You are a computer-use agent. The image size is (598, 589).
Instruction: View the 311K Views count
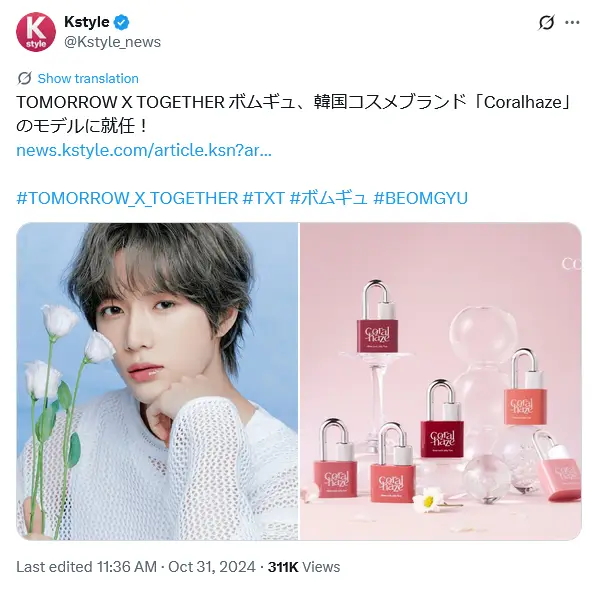pyautogui.click(x=304, y=567)
